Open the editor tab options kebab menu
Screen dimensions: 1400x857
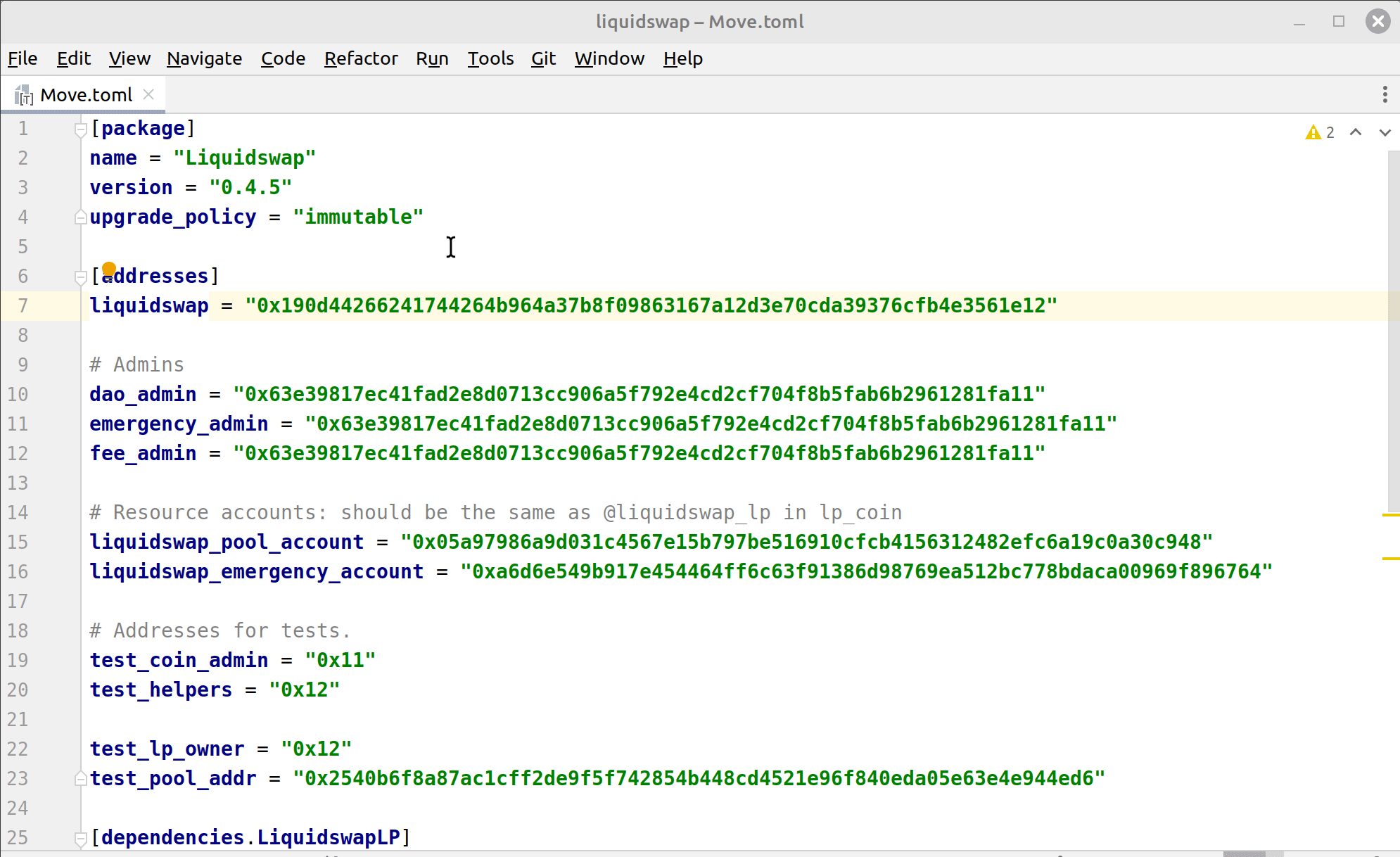click(x=1385, y=94)
